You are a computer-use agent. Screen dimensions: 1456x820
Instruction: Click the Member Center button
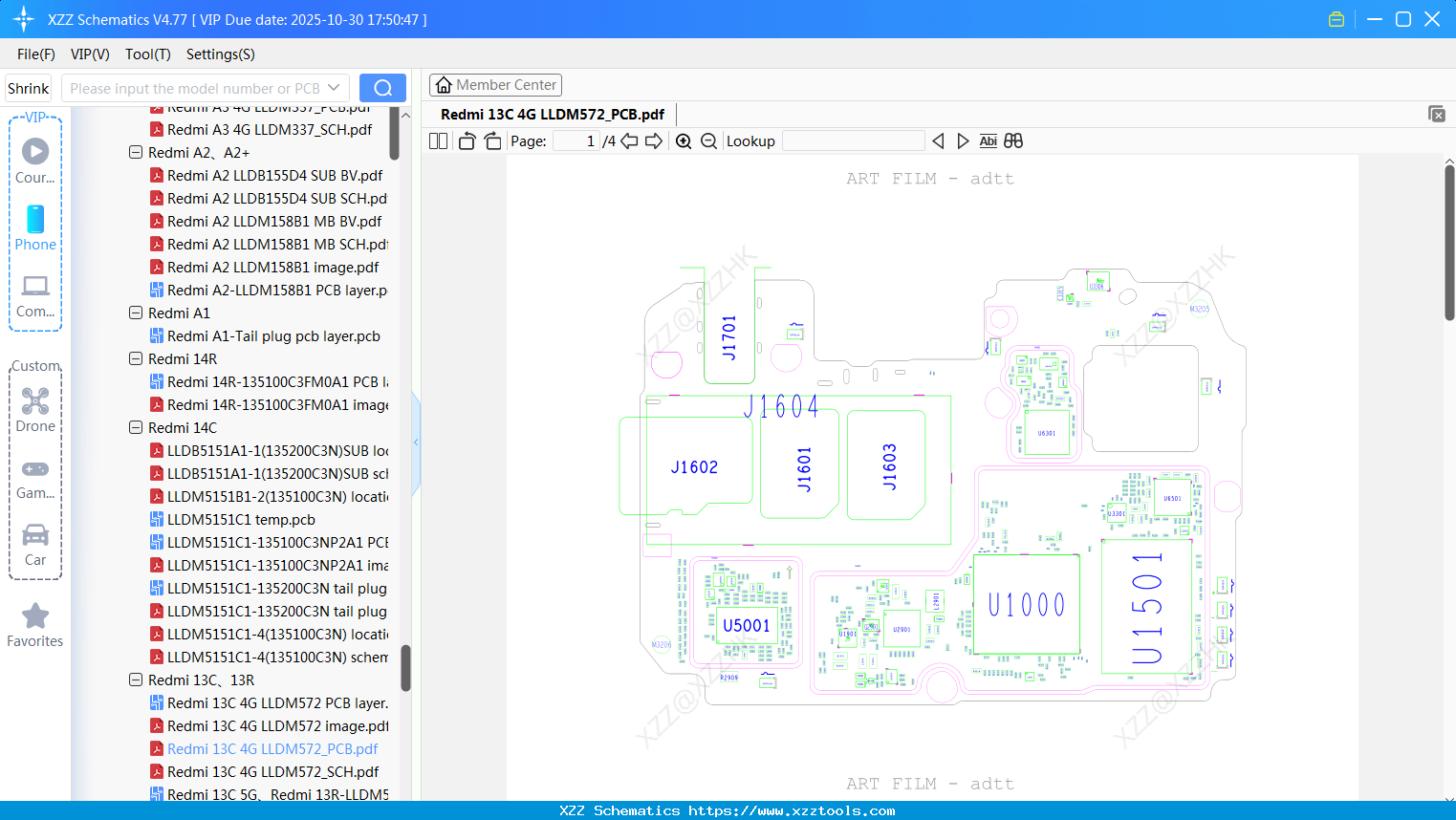tap(495, 85)
